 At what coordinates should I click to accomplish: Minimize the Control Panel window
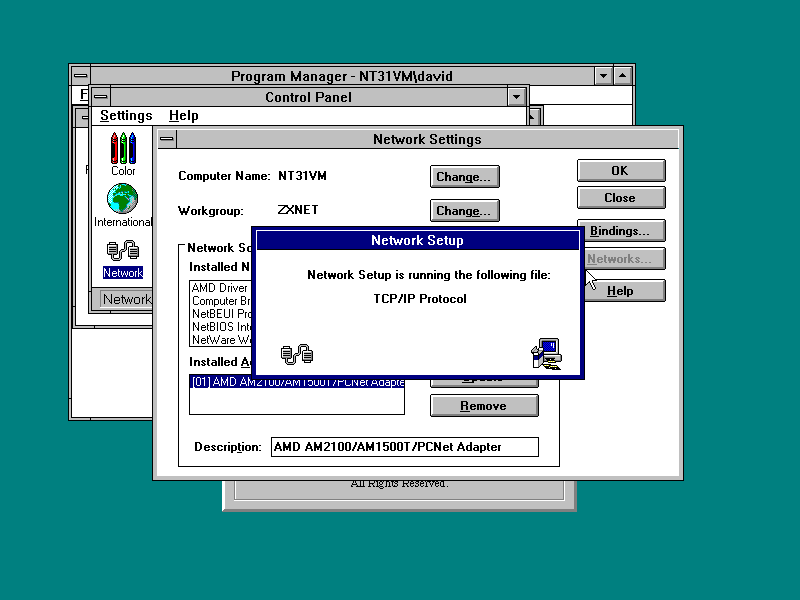coord(516,97)
